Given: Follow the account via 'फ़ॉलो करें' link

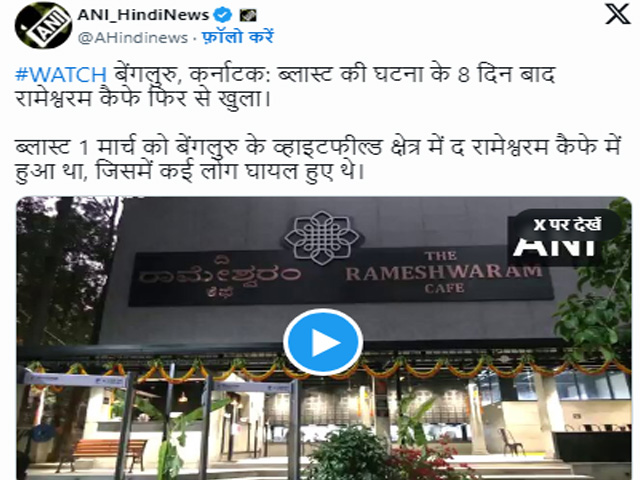Looking at the screenshot, I should [238, 37].
